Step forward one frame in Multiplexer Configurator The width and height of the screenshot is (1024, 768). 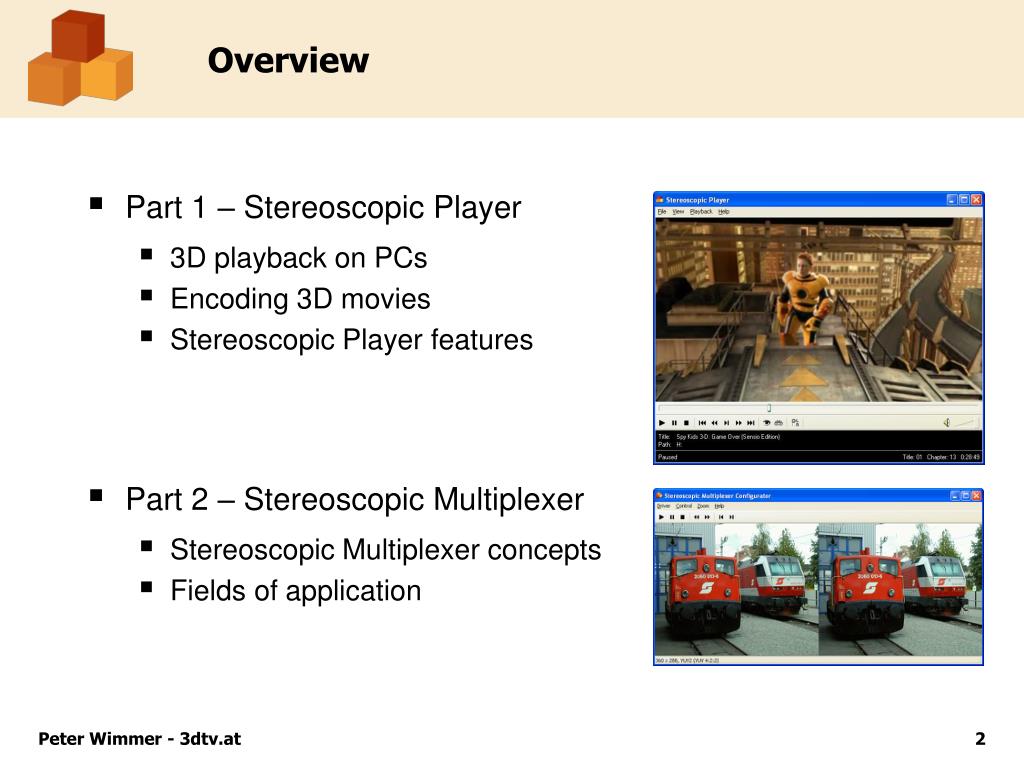tap(731, 517)
